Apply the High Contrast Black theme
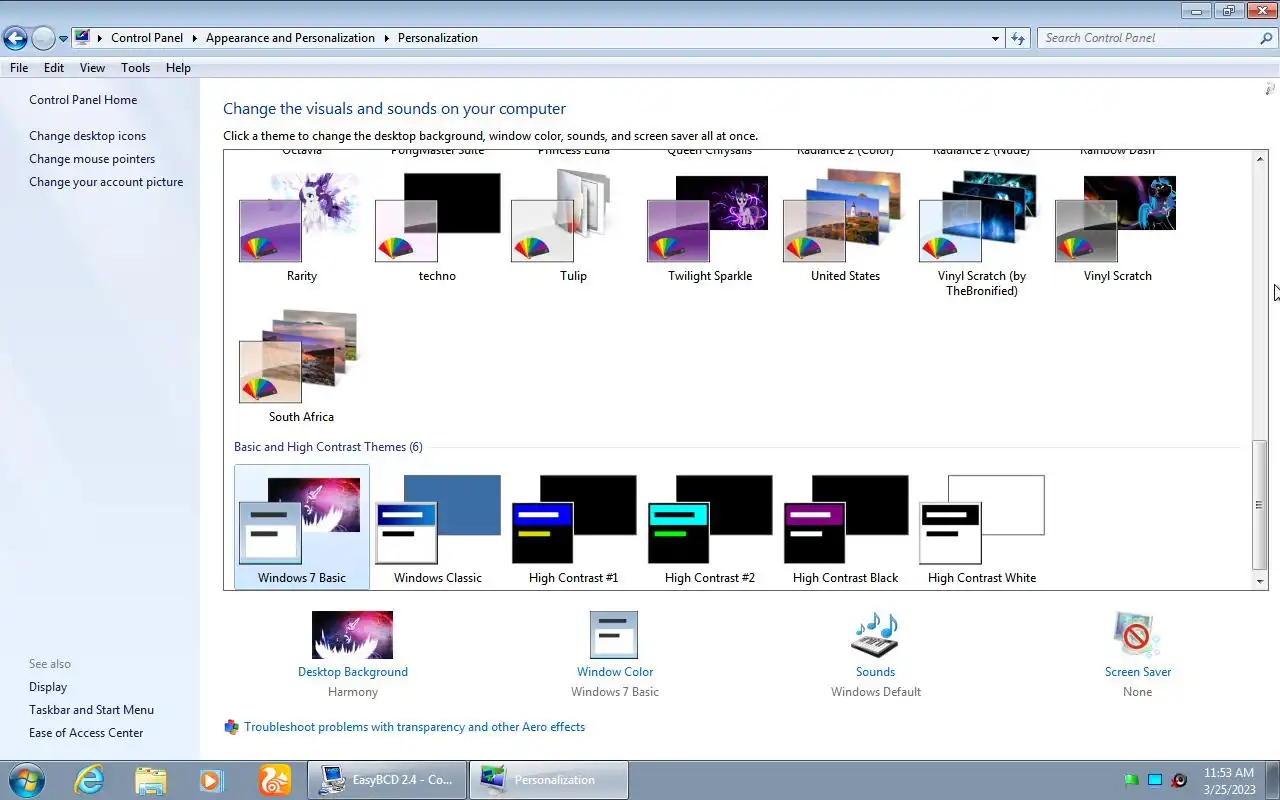 click(x=845, y=527)
